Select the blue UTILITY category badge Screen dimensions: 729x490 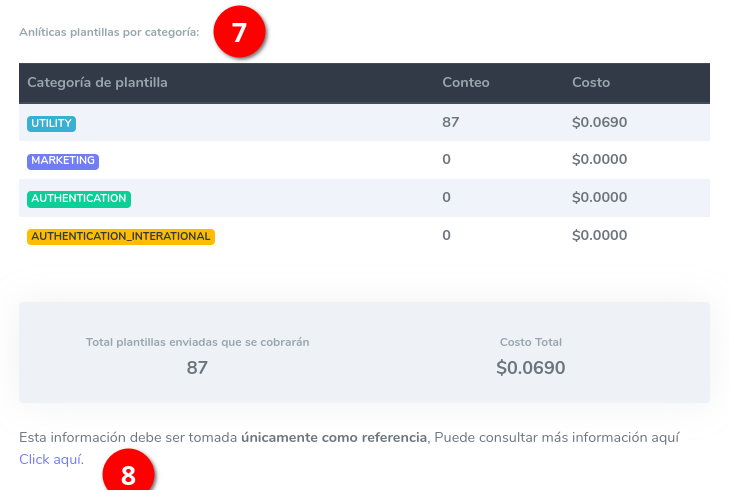tap(52, 123)
